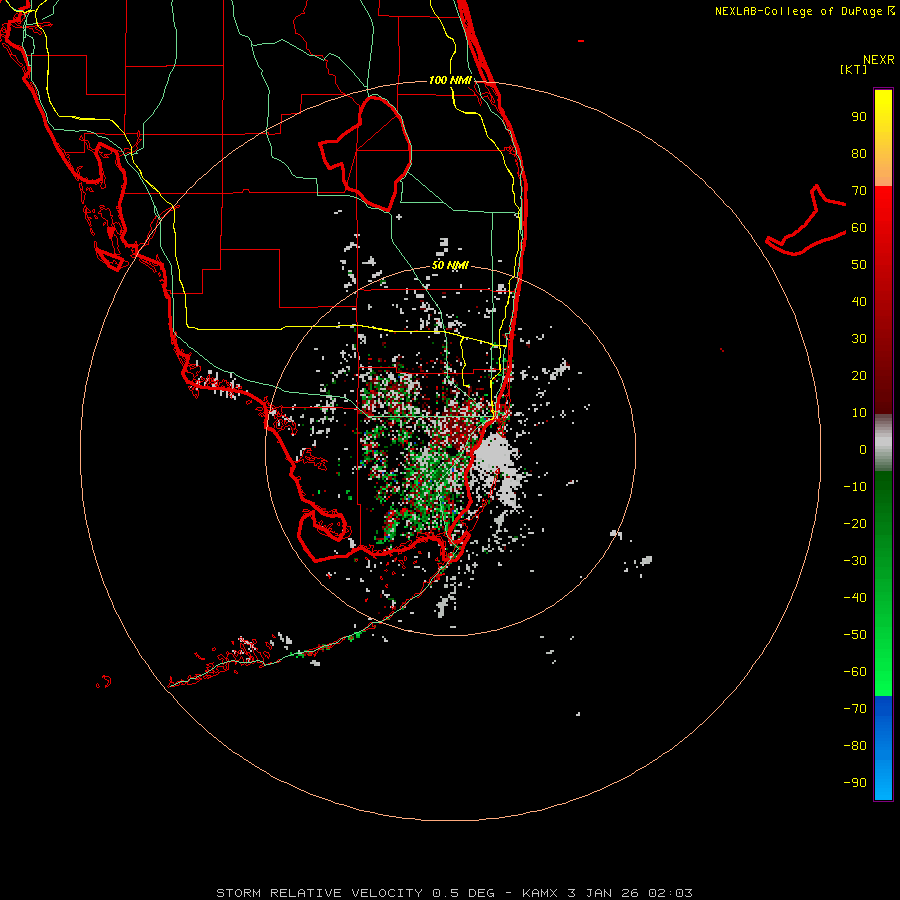The height and width of the screenshot is (900, 900).
Task: Click the 10 knot label on the scale
Action: click(859, 413)
